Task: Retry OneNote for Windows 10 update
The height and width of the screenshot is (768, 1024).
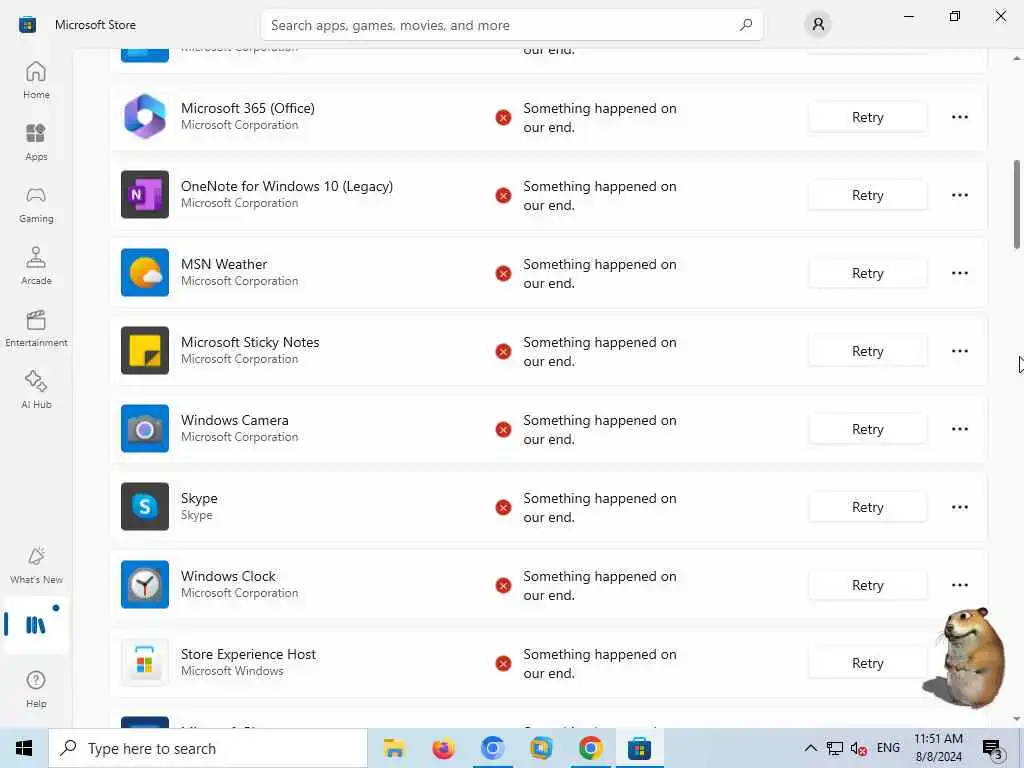Action: (x=867, y=195)
